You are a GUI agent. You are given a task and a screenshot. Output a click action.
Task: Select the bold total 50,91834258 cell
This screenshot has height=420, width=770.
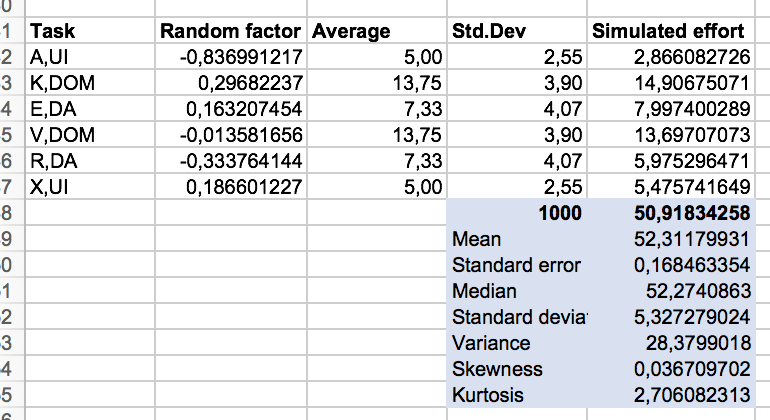[671, 213]
